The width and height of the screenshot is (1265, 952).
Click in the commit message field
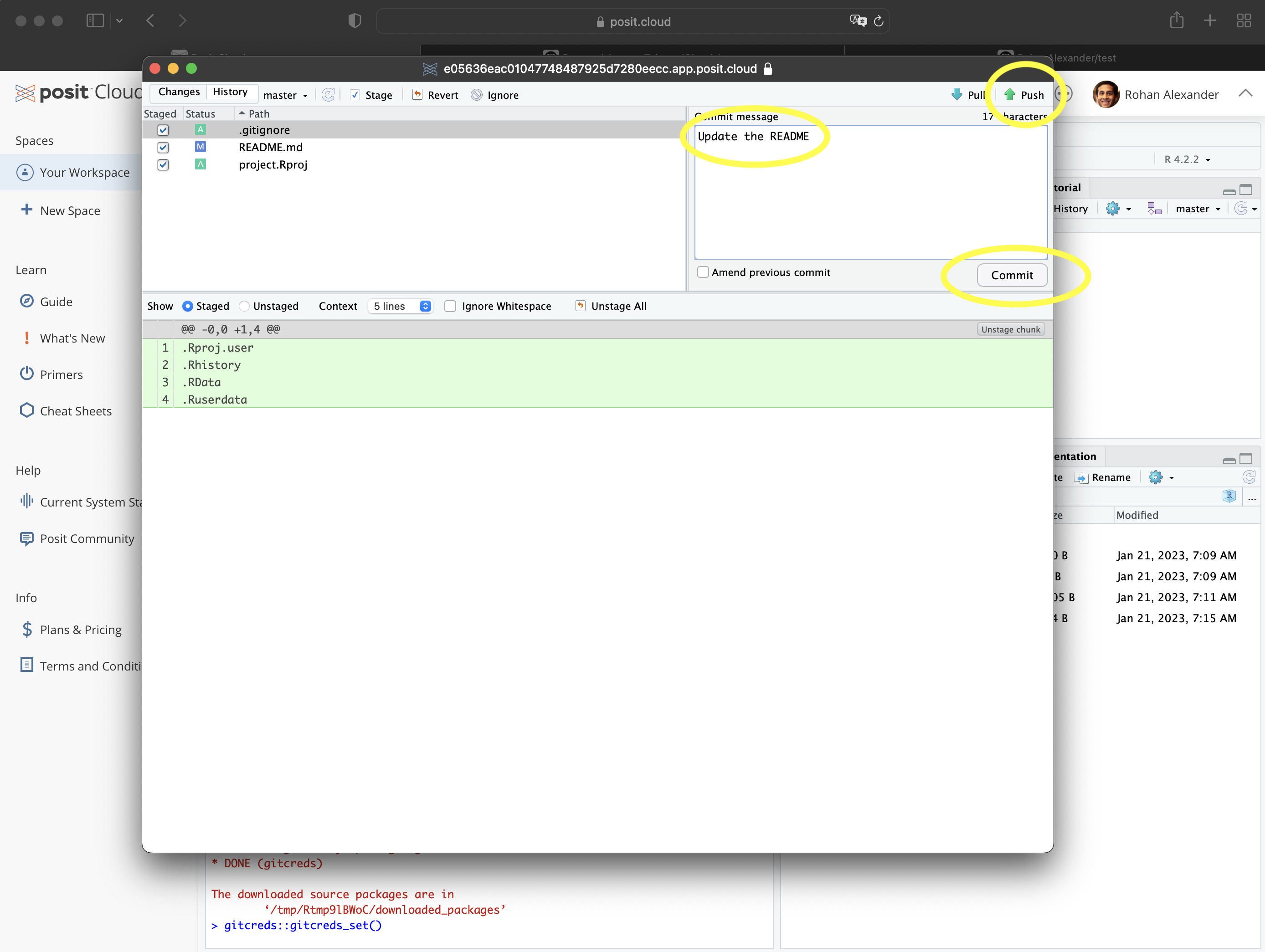(869, 194)
